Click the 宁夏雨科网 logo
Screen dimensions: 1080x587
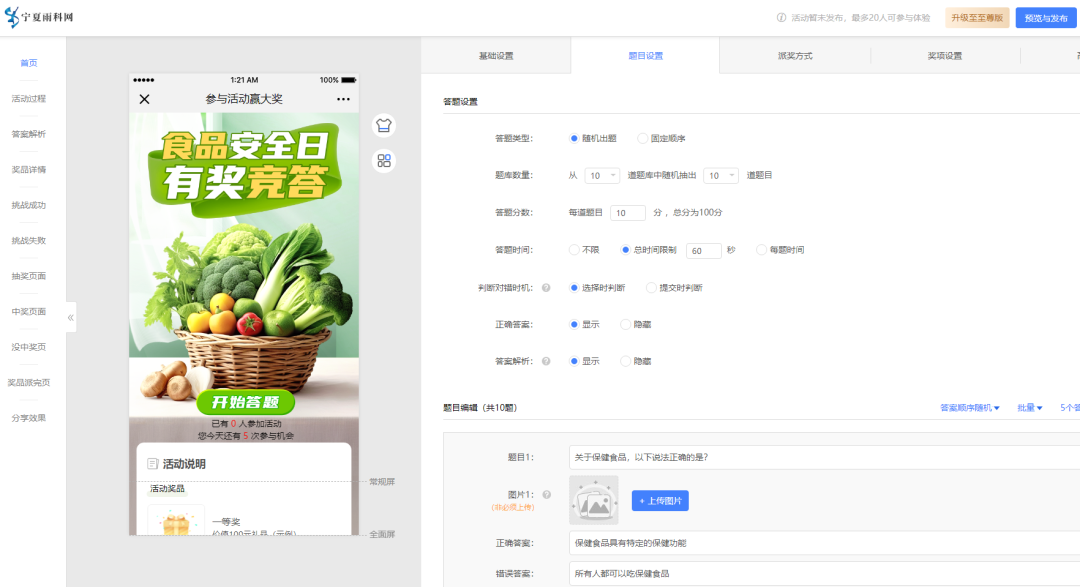(x=39, y=17)
